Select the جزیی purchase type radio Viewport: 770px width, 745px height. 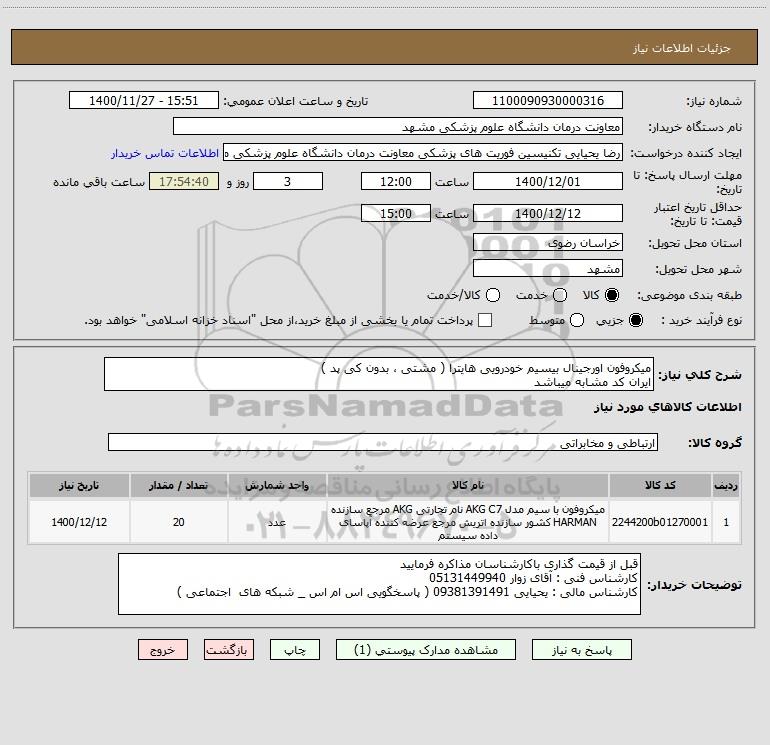635,320
